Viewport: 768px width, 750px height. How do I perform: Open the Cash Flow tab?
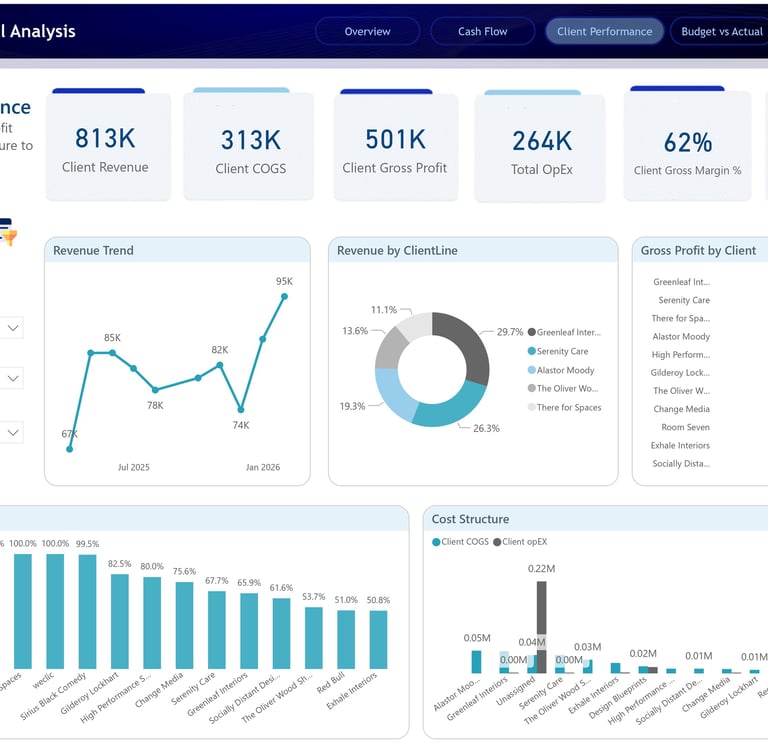pos(482,31)
